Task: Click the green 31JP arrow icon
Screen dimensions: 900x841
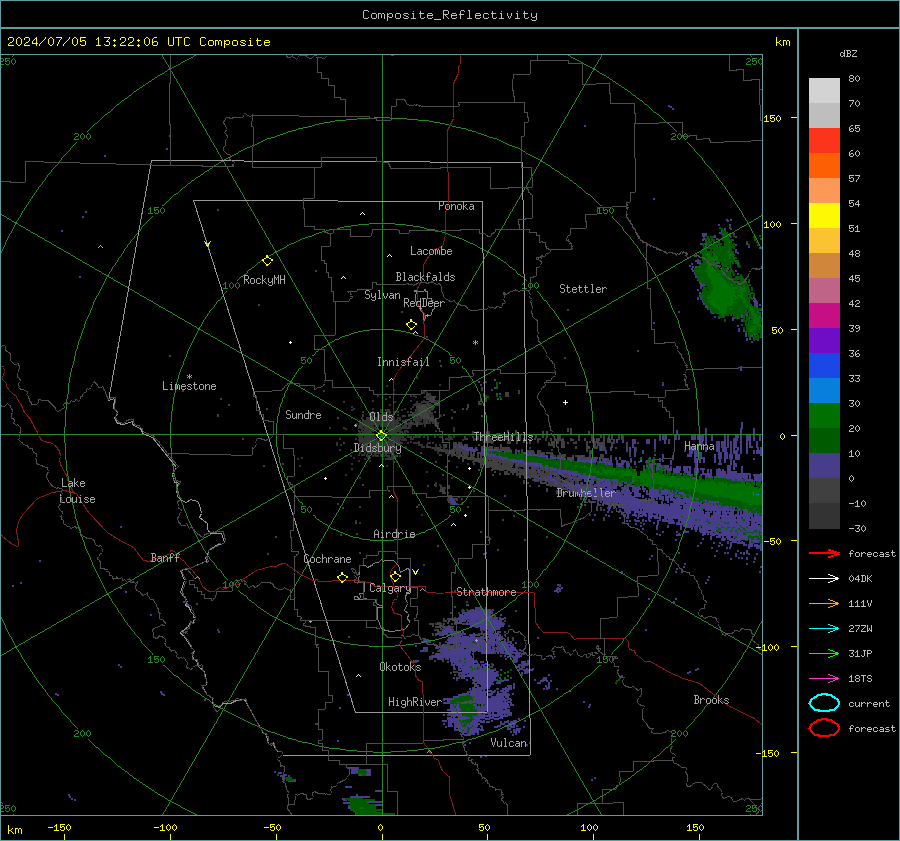Action: point(824,653)
